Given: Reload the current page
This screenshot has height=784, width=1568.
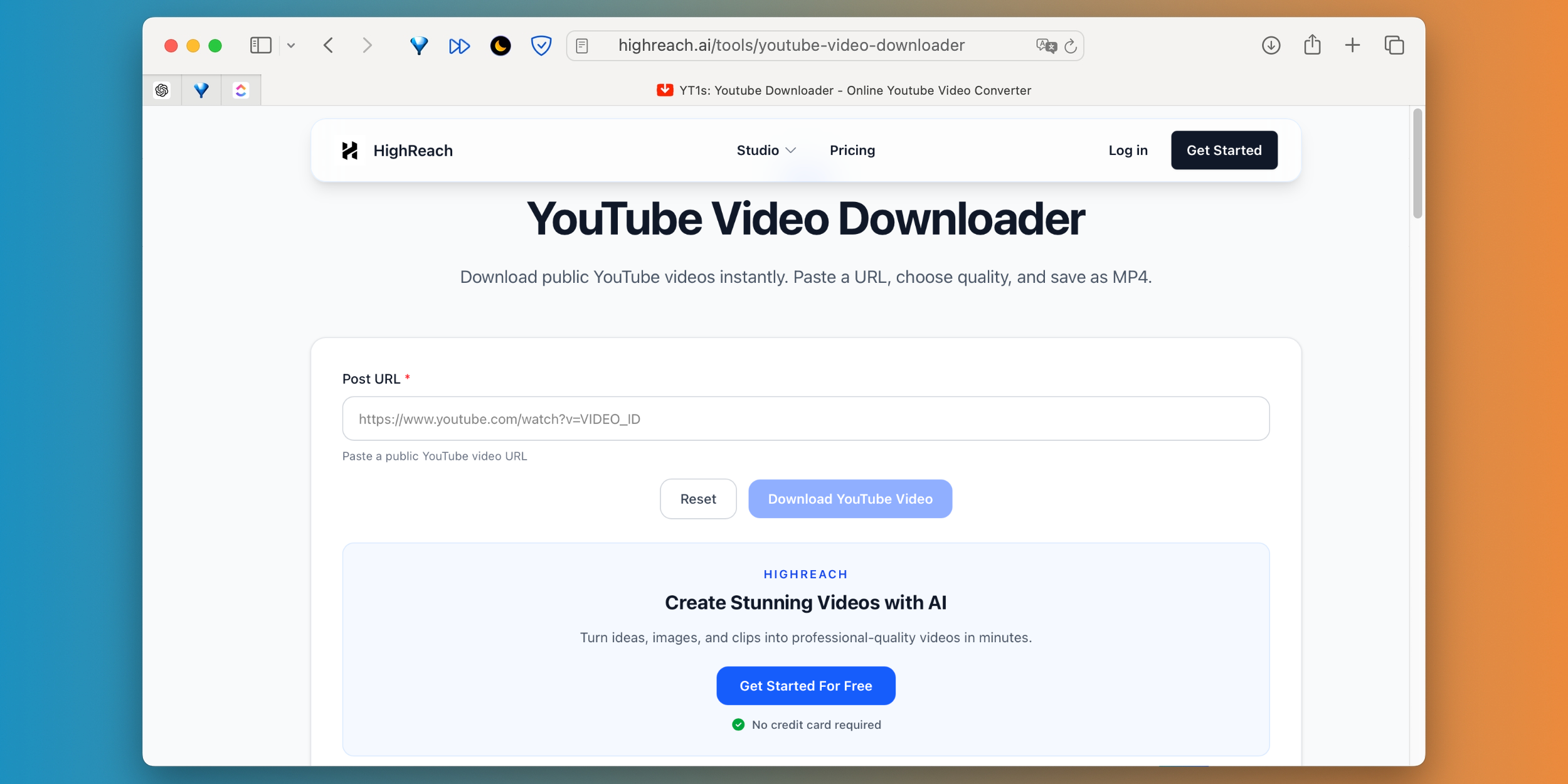Looking at the screenshot, I should pyautogui.click(x=1071, y=46).
